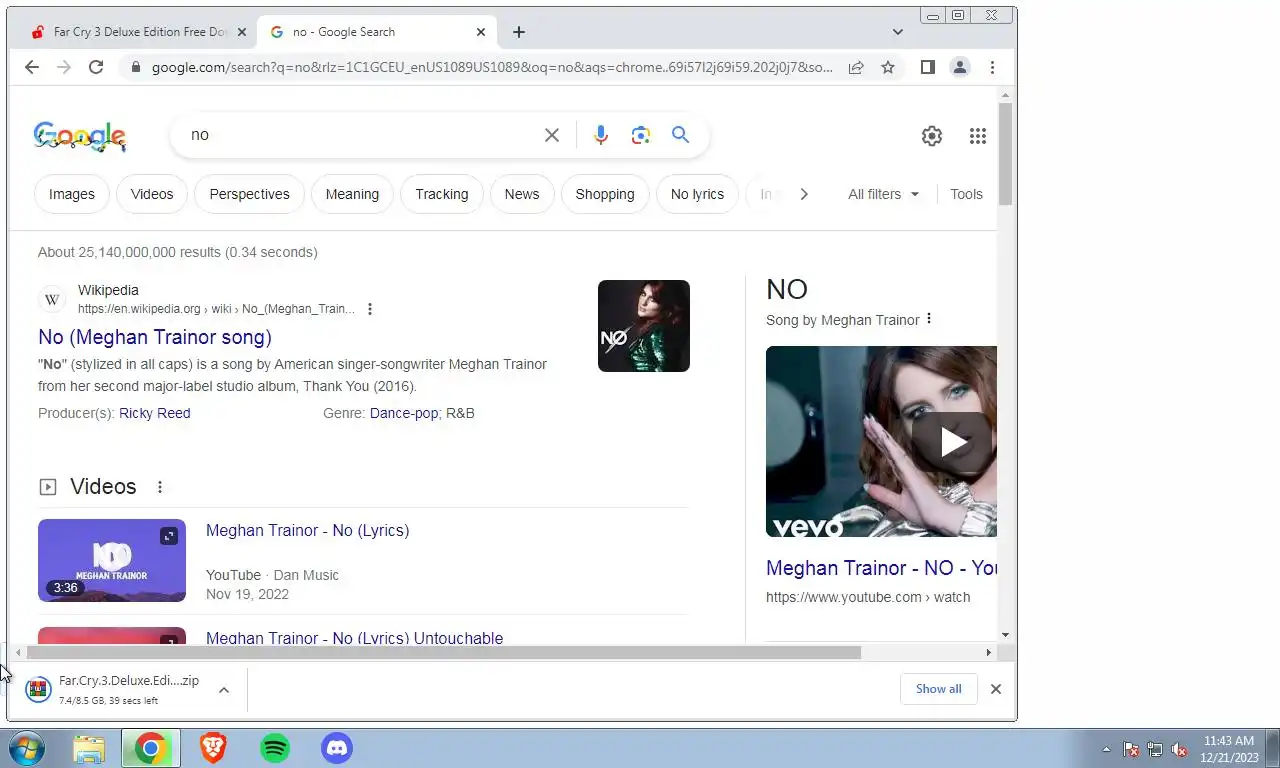This screenshot has width=1280, height=768.
Task: Click the blue search magnifier
Action: tap(681, 135)
